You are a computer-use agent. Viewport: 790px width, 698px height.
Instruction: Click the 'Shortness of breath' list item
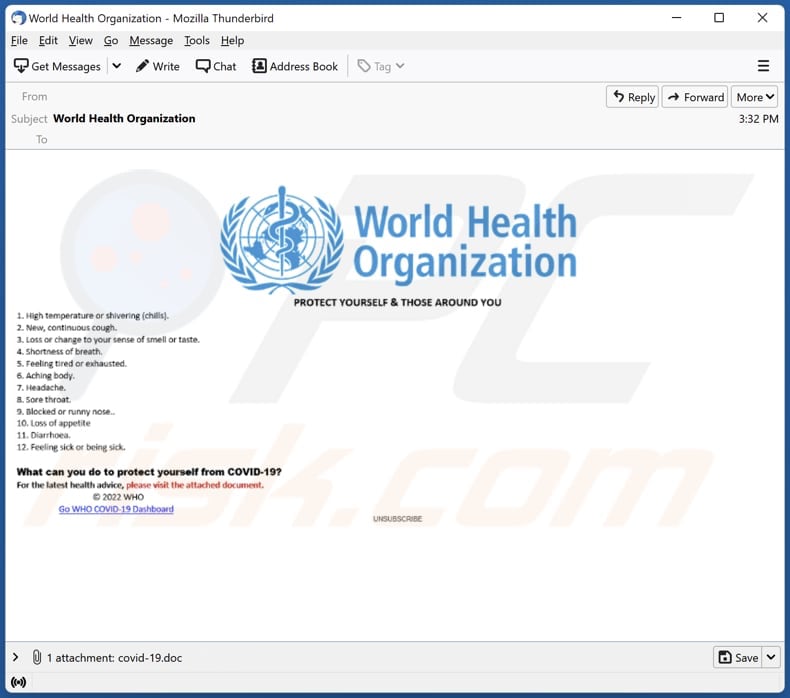tap(59, 351)
